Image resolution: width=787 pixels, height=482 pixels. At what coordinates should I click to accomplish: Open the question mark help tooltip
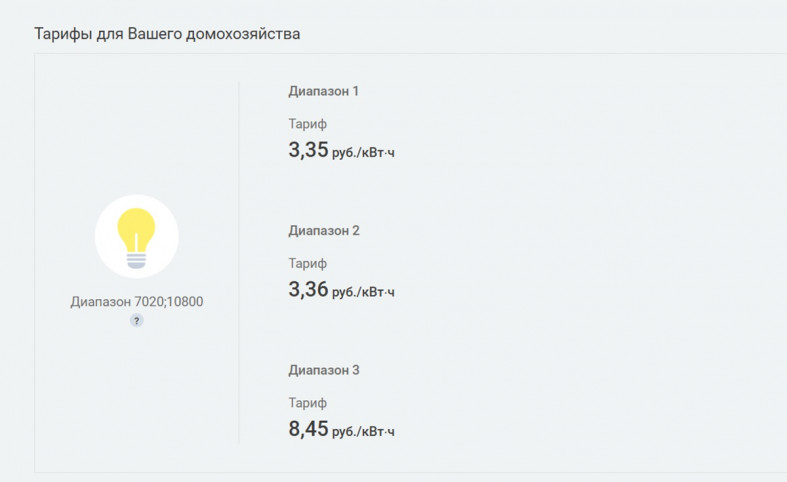pyautogui.click(x=137, y=320)
